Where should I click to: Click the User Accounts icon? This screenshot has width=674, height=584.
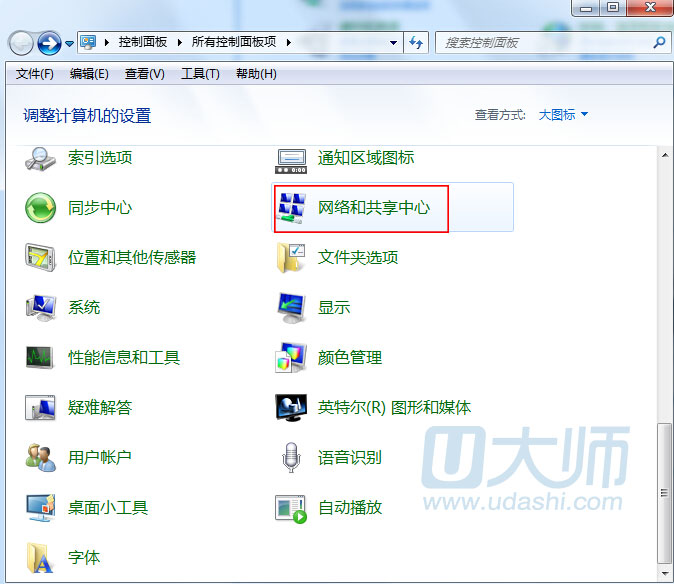pyautogui.click(x=41, y=457)
